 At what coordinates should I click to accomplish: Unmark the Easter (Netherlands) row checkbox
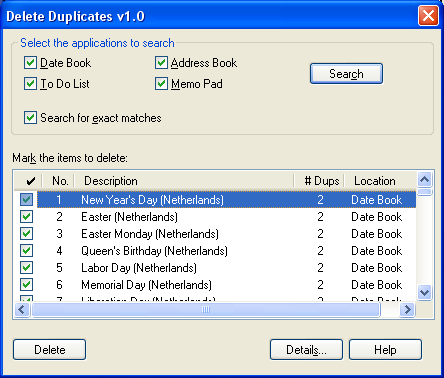tap(26, 217)
